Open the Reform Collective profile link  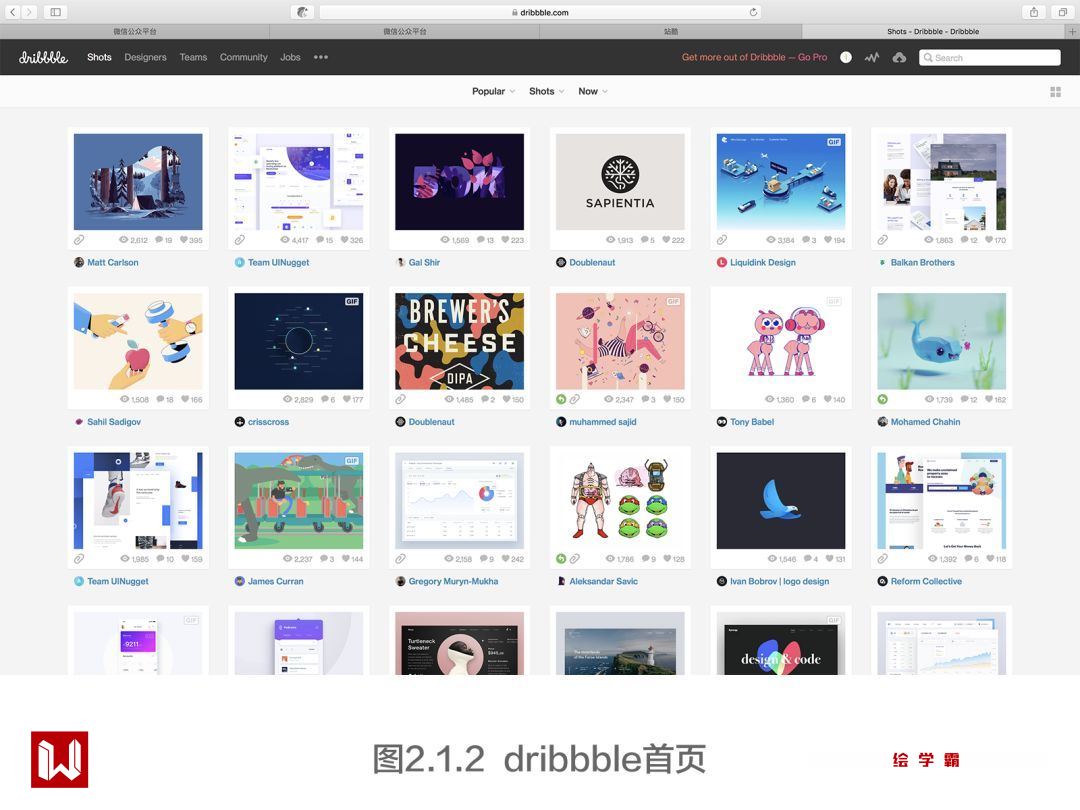pos(926,581)
